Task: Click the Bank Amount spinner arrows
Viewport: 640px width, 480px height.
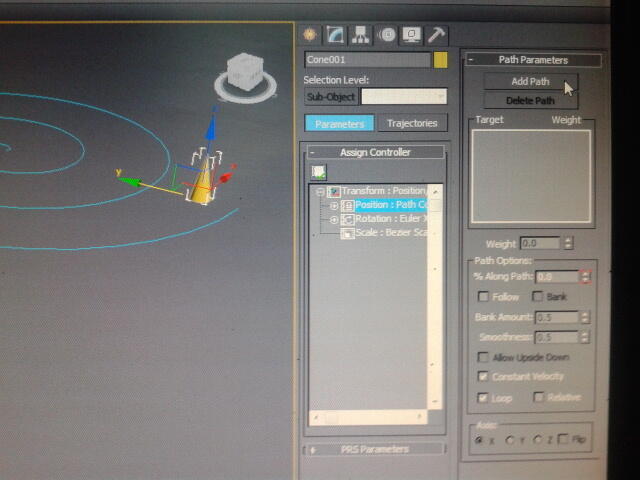Action: 585,317
